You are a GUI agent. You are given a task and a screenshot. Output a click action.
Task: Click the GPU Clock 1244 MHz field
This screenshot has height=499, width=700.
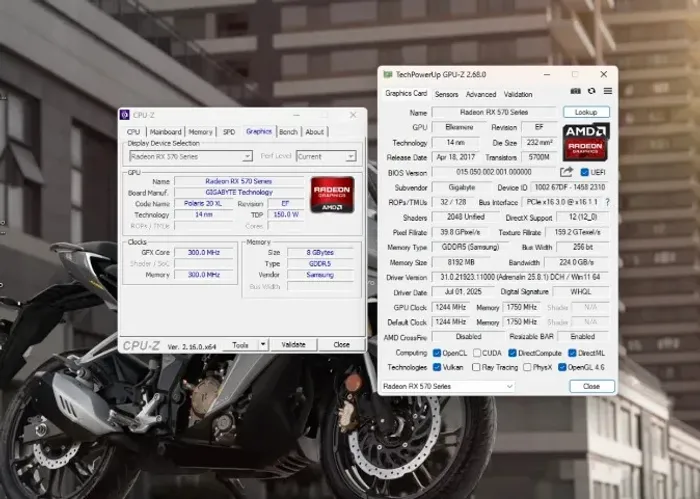(450, 307)
